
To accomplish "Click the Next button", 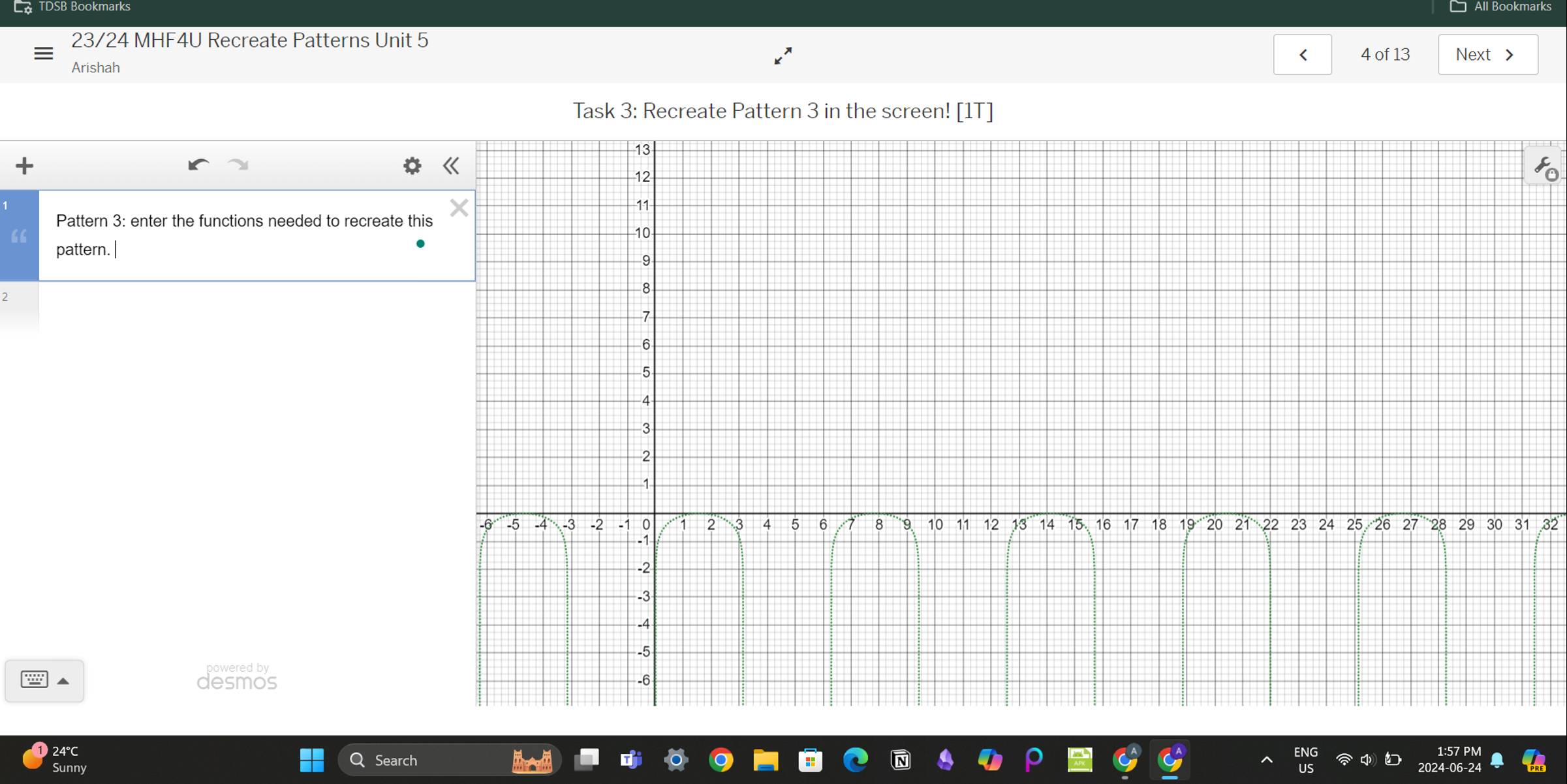I will click(1487, 54).
